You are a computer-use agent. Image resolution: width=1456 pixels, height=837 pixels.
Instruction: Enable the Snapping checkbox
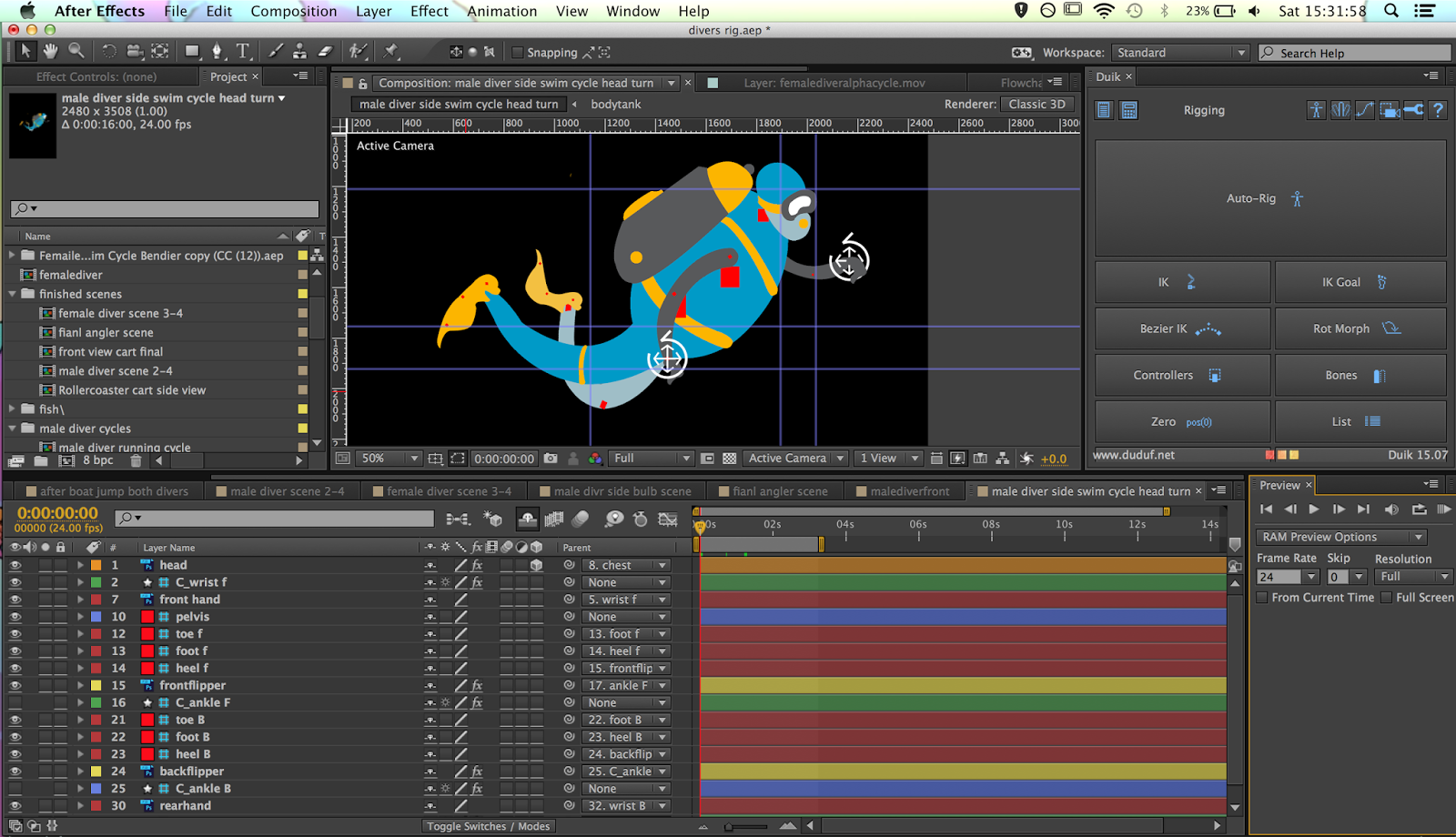click(518, 53)
